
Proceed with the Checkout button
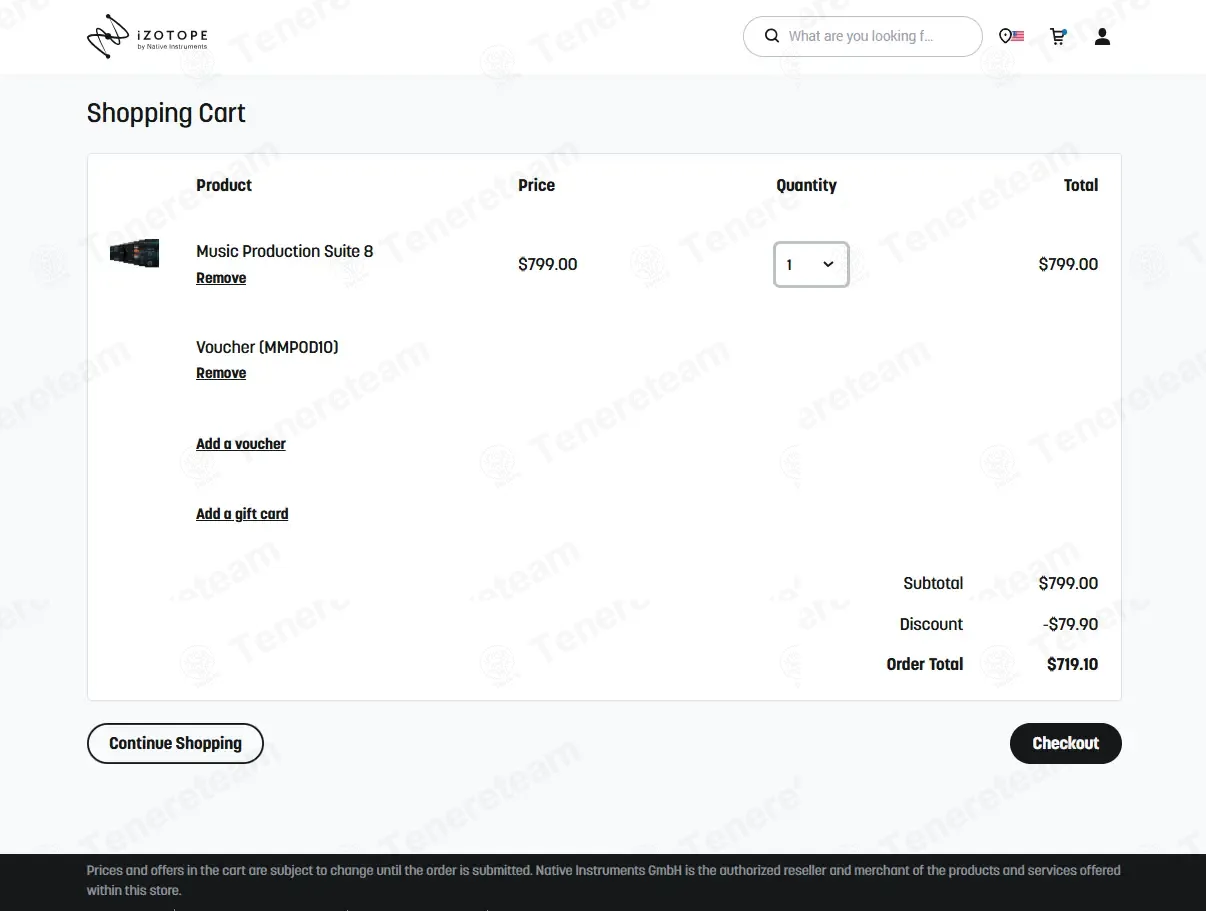(x=1066, y=743)
